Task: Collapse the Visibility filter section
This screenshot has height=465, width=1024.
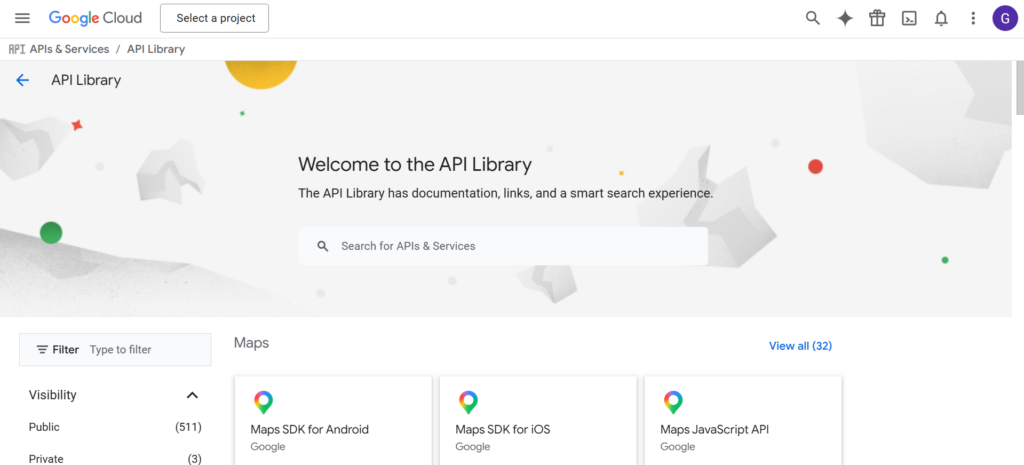Action: (192, 395)
